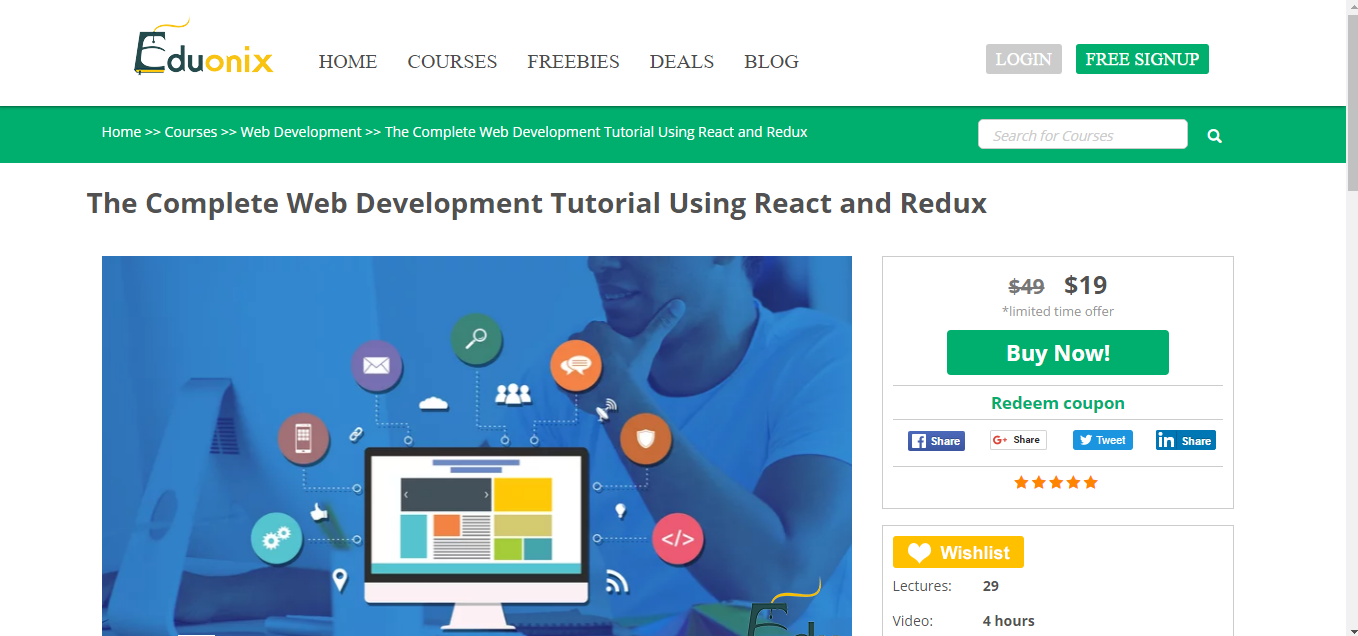Go to Home in breadcrumb
The width and height of the screenshot is (1358, 636).
click(x=121, y=132)
